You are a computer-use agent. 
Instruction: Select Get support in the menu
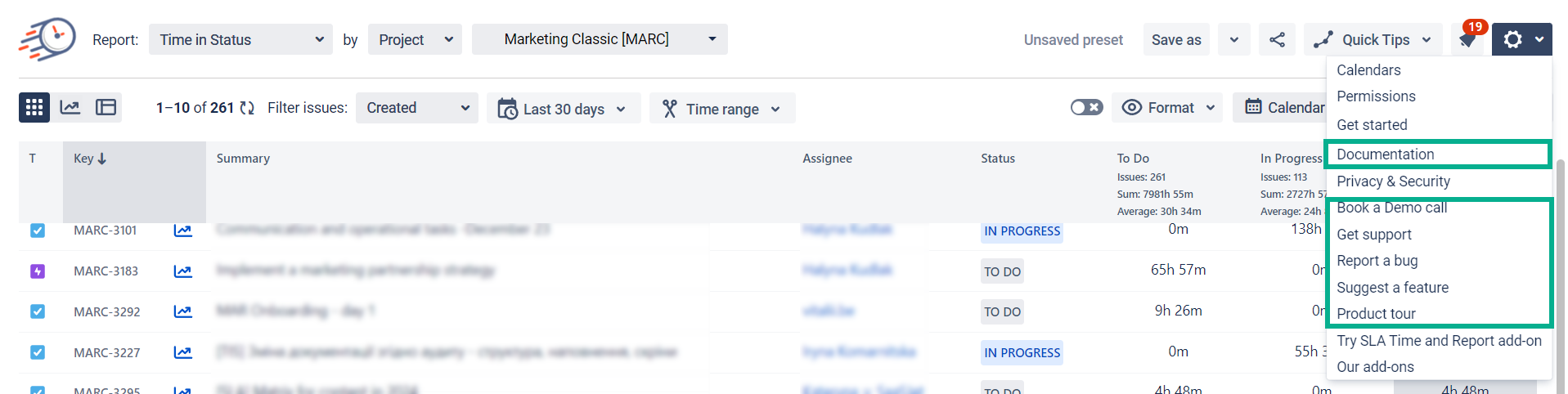[x=1374, y=235]
